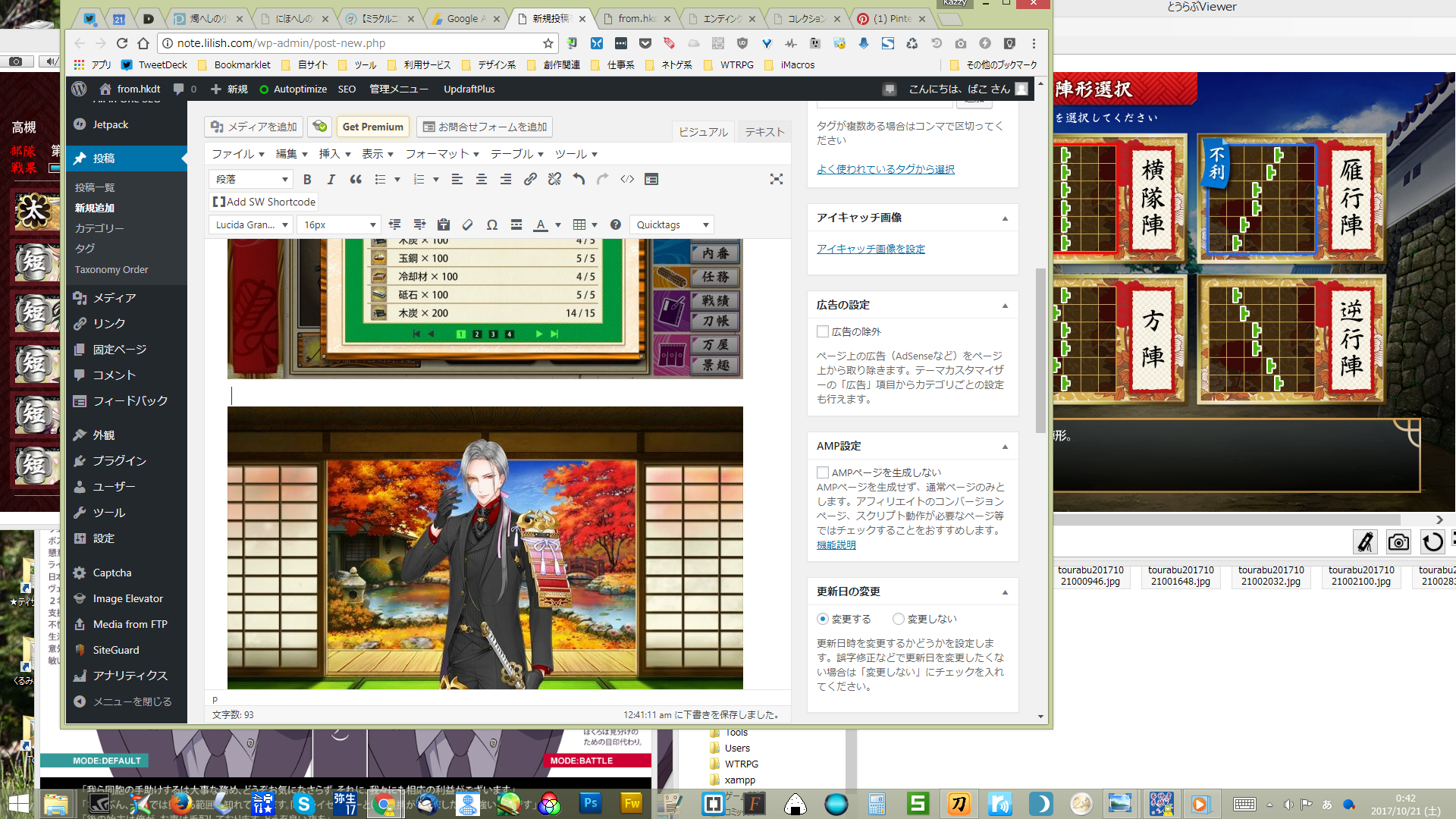Click the Tourabu Viewer horizontal scrollbar
This screenshot has width=1456, height=819.
pos(1225,519)
